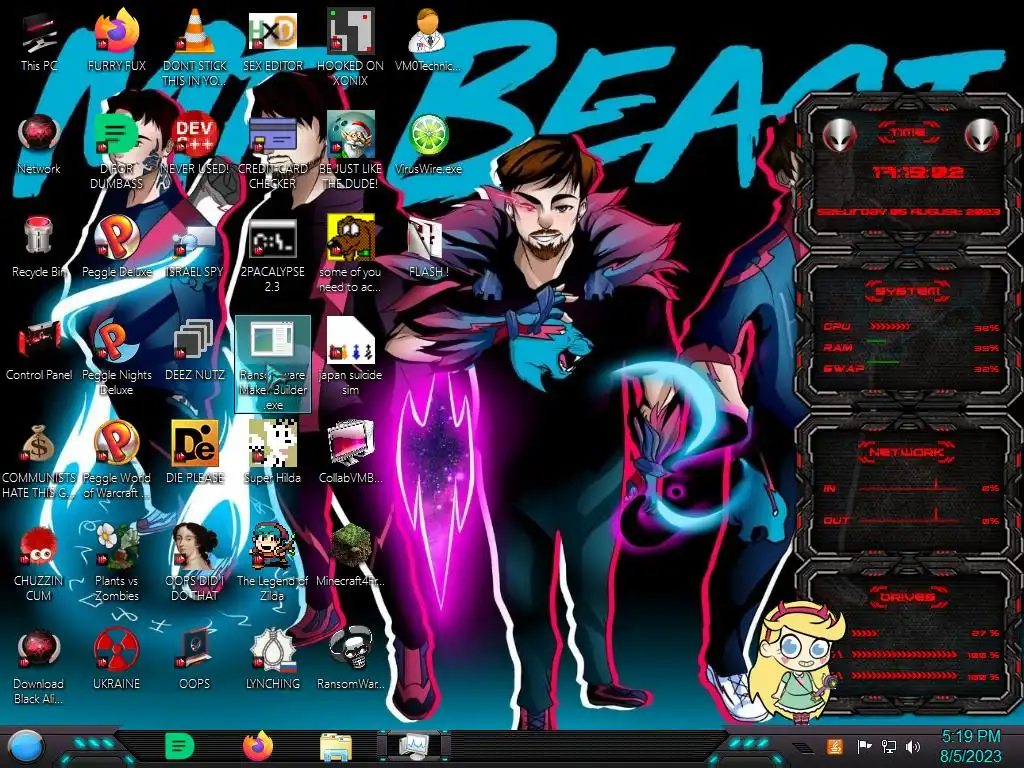This screenshot has height=768, width=1024.
Task: Launch the FURRY FUX Firefox shortcut
Action: click(116, 31)
